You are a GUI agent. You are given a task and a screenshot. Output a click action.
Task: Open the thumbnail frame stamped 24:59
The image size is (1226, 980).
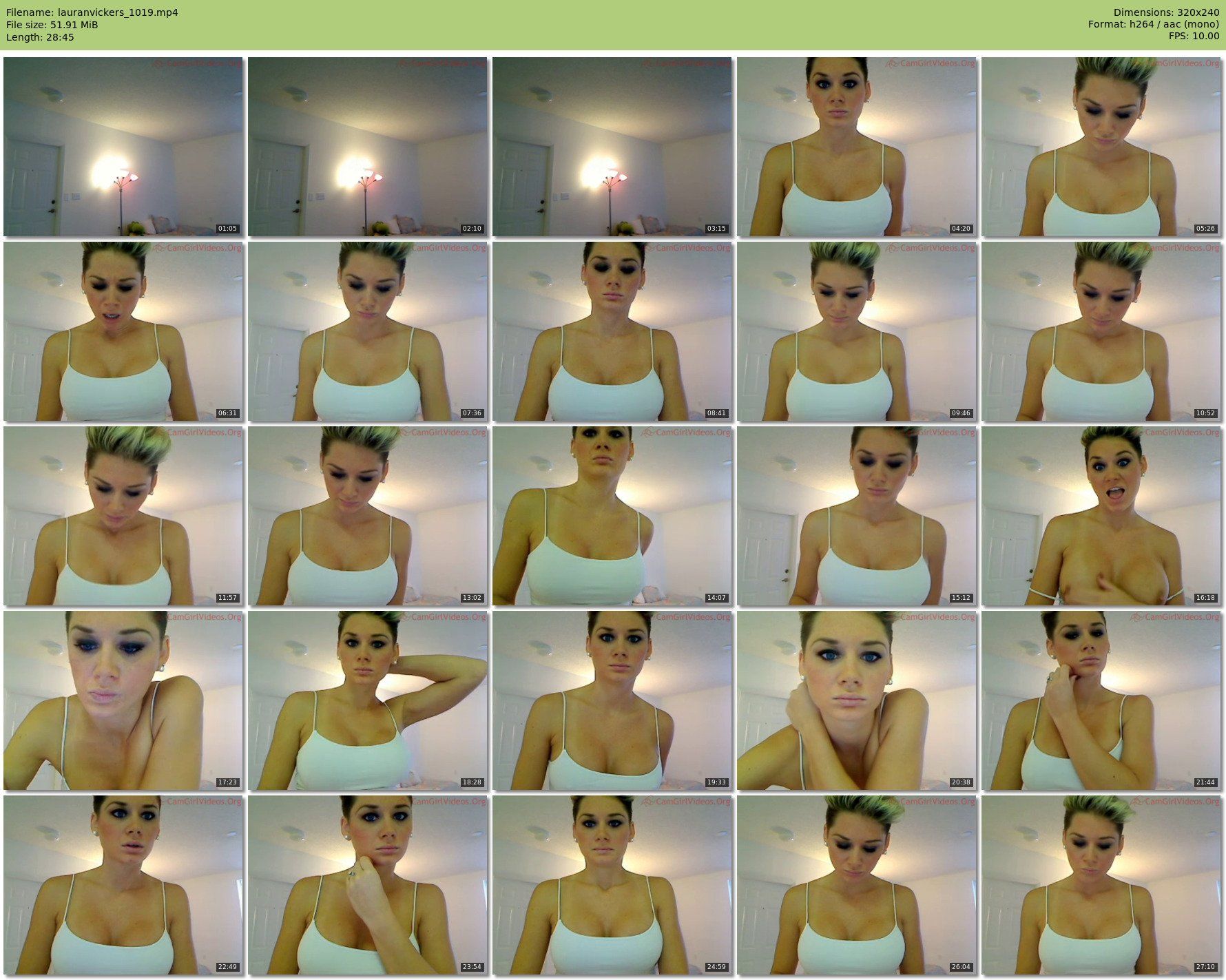(x=612, y=885)
